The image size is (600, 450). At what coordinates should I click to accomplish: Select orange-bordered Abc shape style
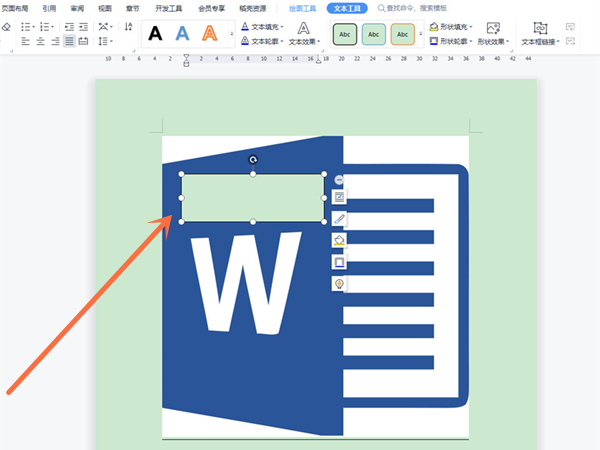[403, 34]
